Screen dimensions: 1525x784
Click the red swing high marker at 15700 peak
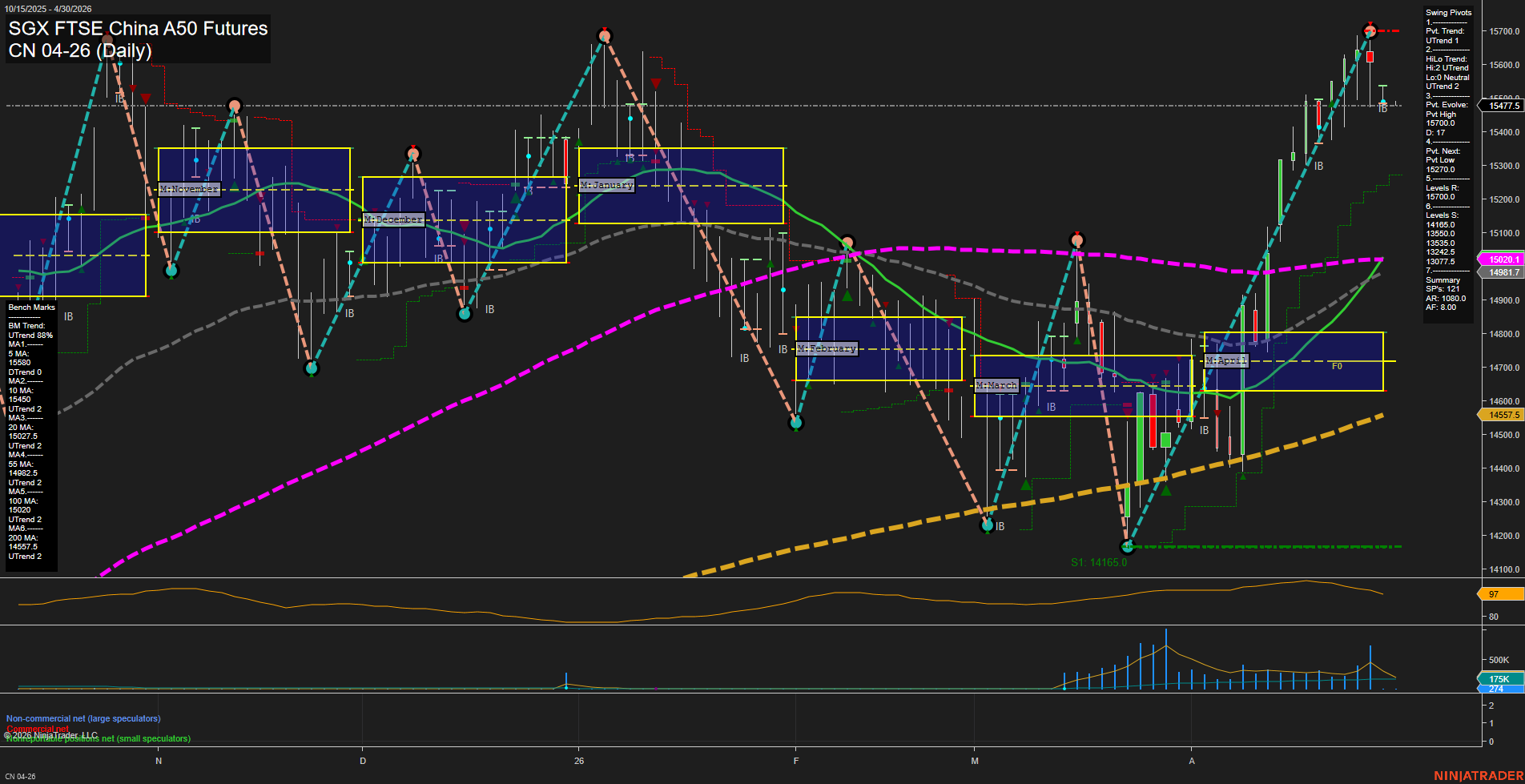coord(1369,30)
